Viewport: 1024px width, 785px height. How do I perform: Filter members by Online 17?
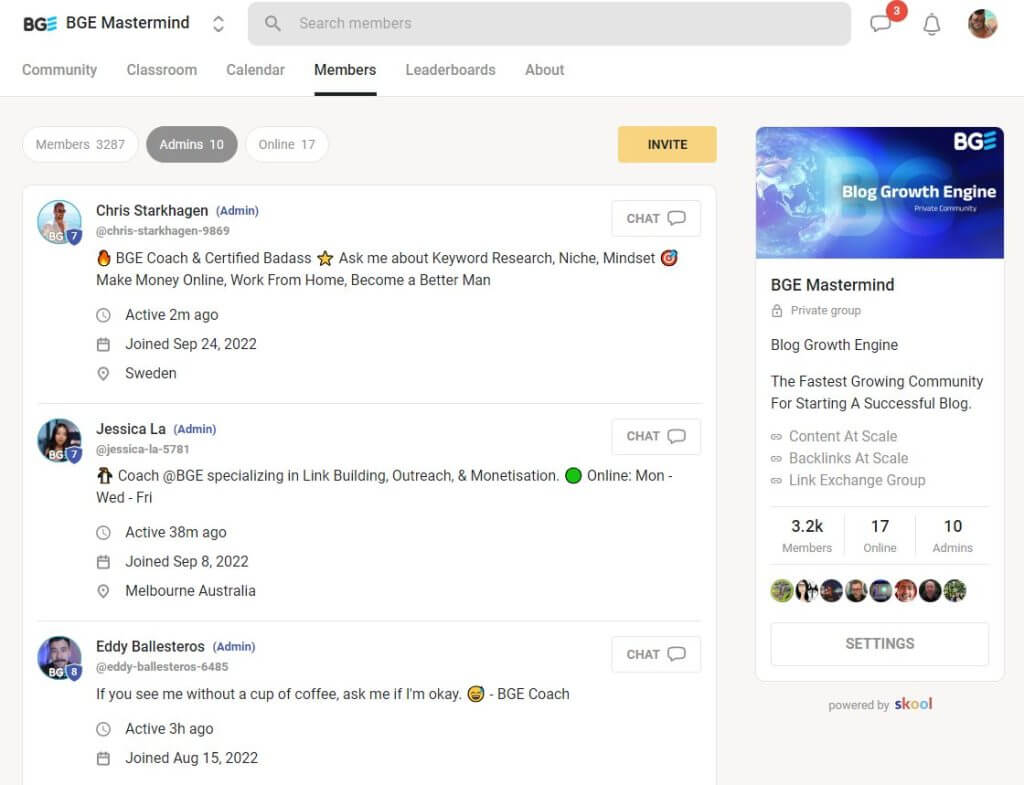(287, 144)
